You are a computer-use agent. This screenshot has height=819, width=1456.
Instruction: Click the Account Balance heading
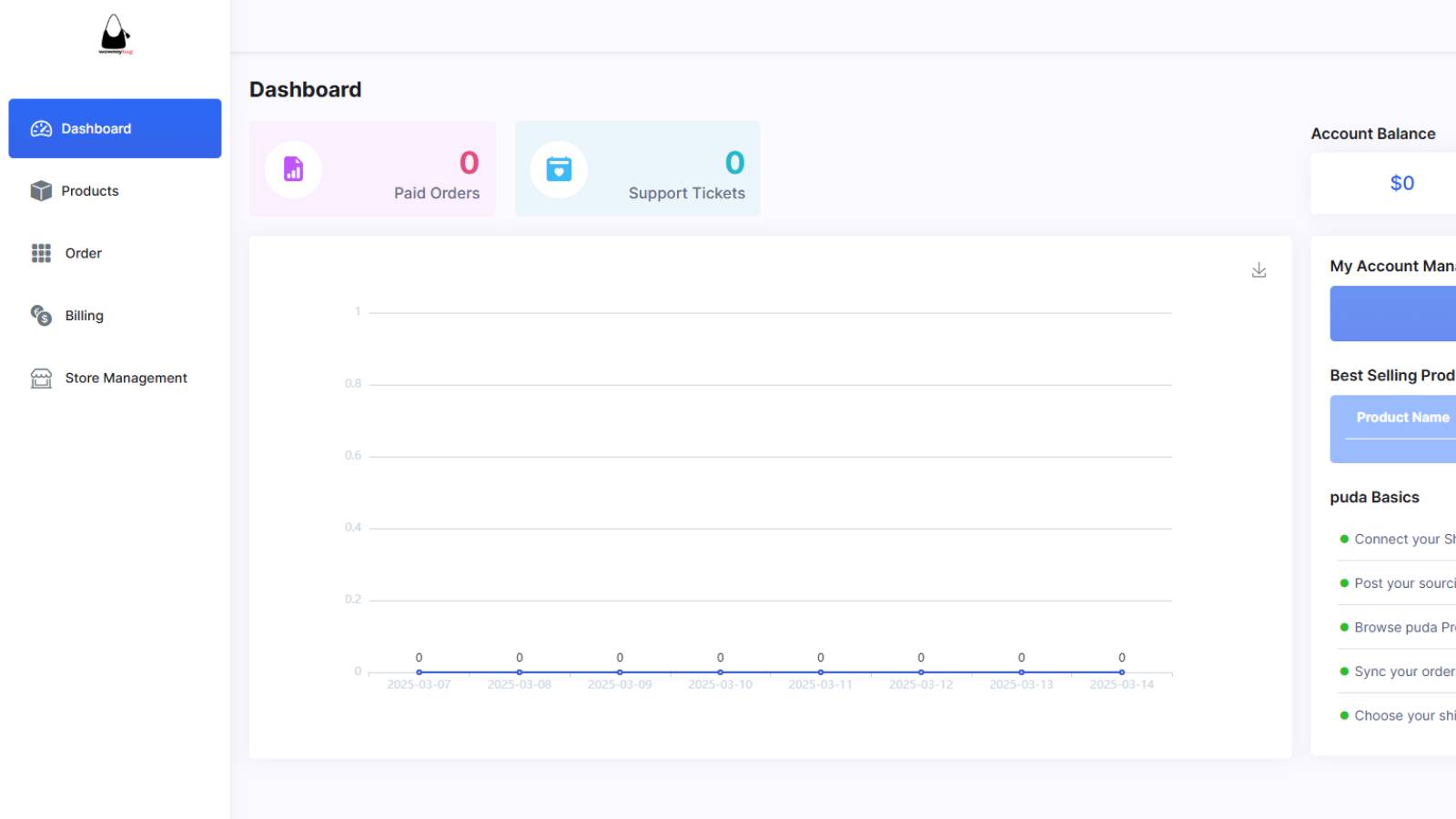tap(1373, 134)
